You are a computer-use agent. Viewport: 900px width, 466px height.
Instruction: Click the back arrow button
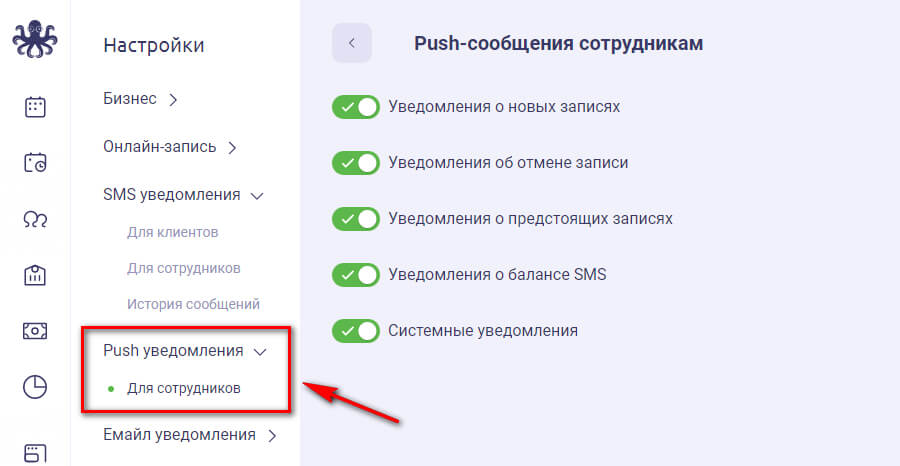pyautogui.click(x=352, y=43)
